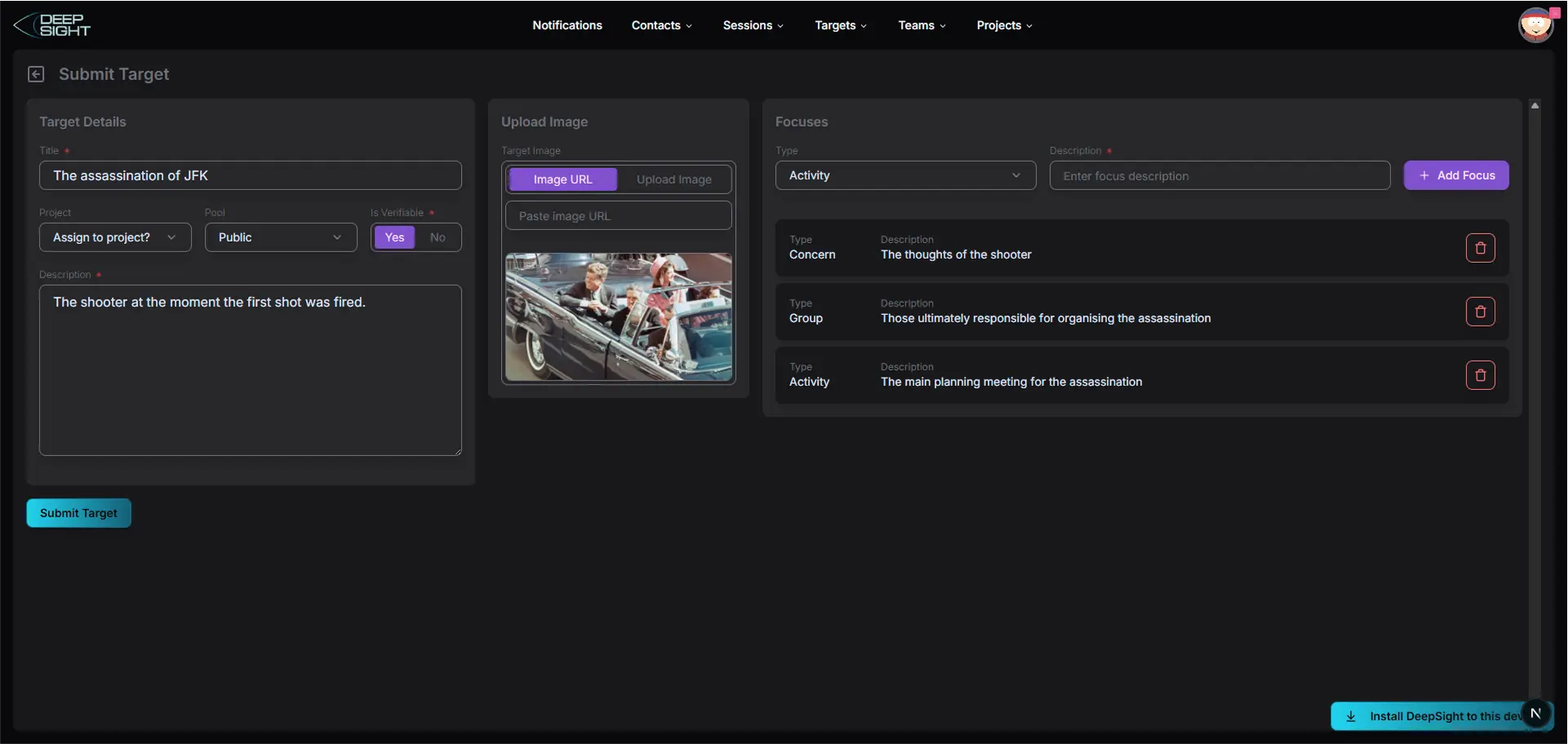Expand the Projects menu

point(1004,25)
